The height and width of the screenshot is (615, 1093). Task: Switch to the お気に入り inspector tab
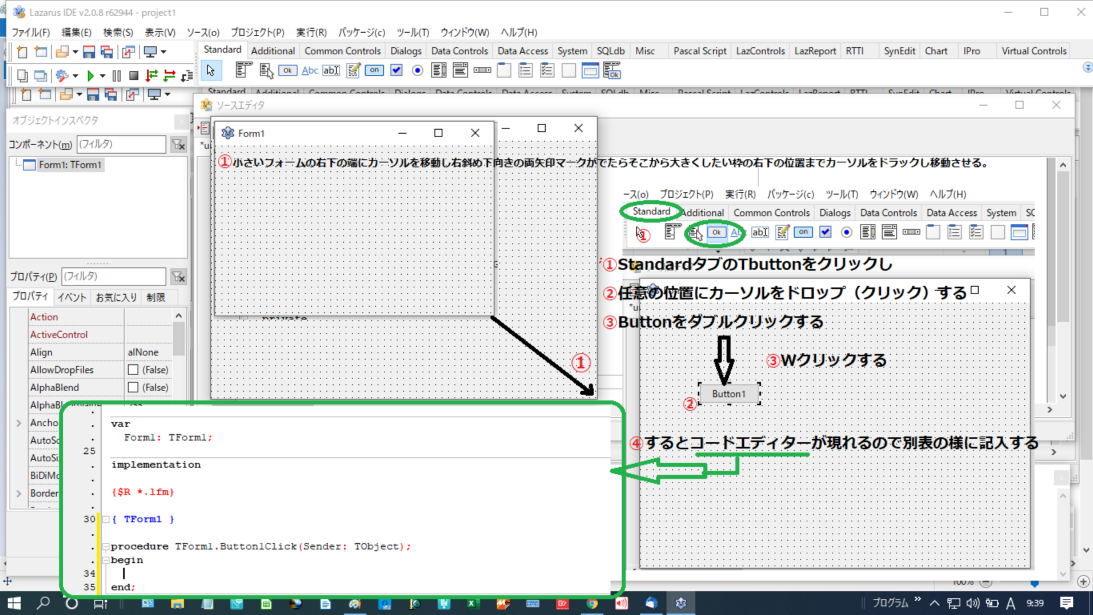[116, 298]
